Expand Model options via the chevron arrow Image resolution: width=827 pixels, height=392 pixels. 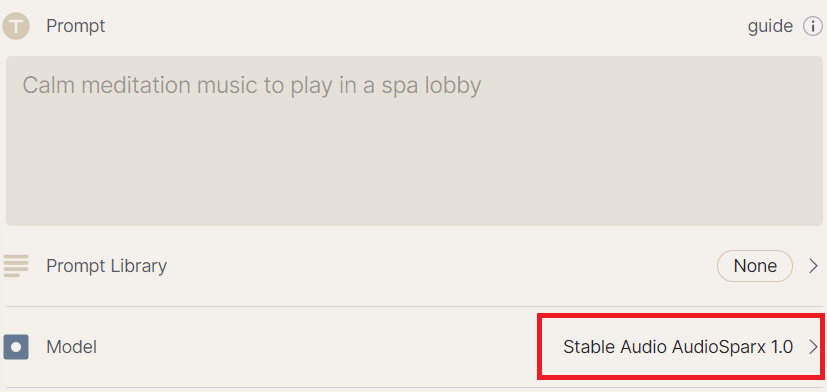[813, 347]
